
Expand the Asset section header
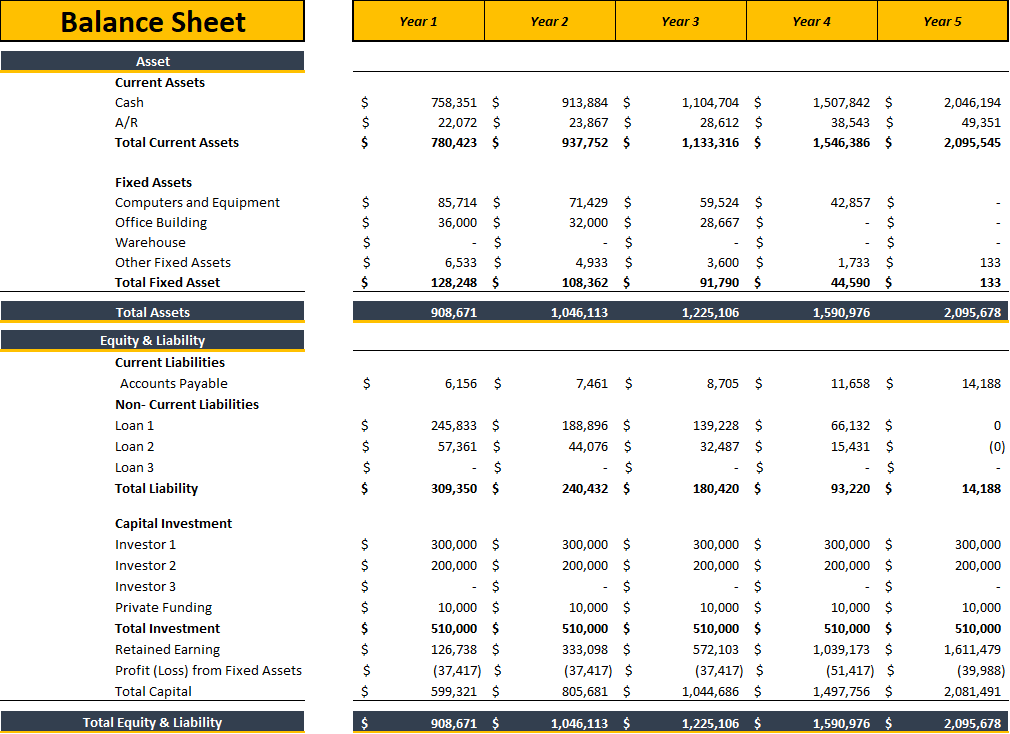152,61
